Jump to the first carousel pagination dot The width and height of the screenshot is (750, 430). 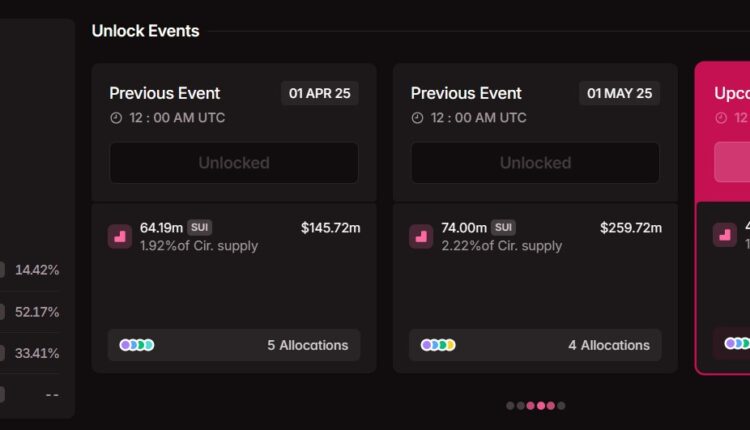tap(510, 406)
